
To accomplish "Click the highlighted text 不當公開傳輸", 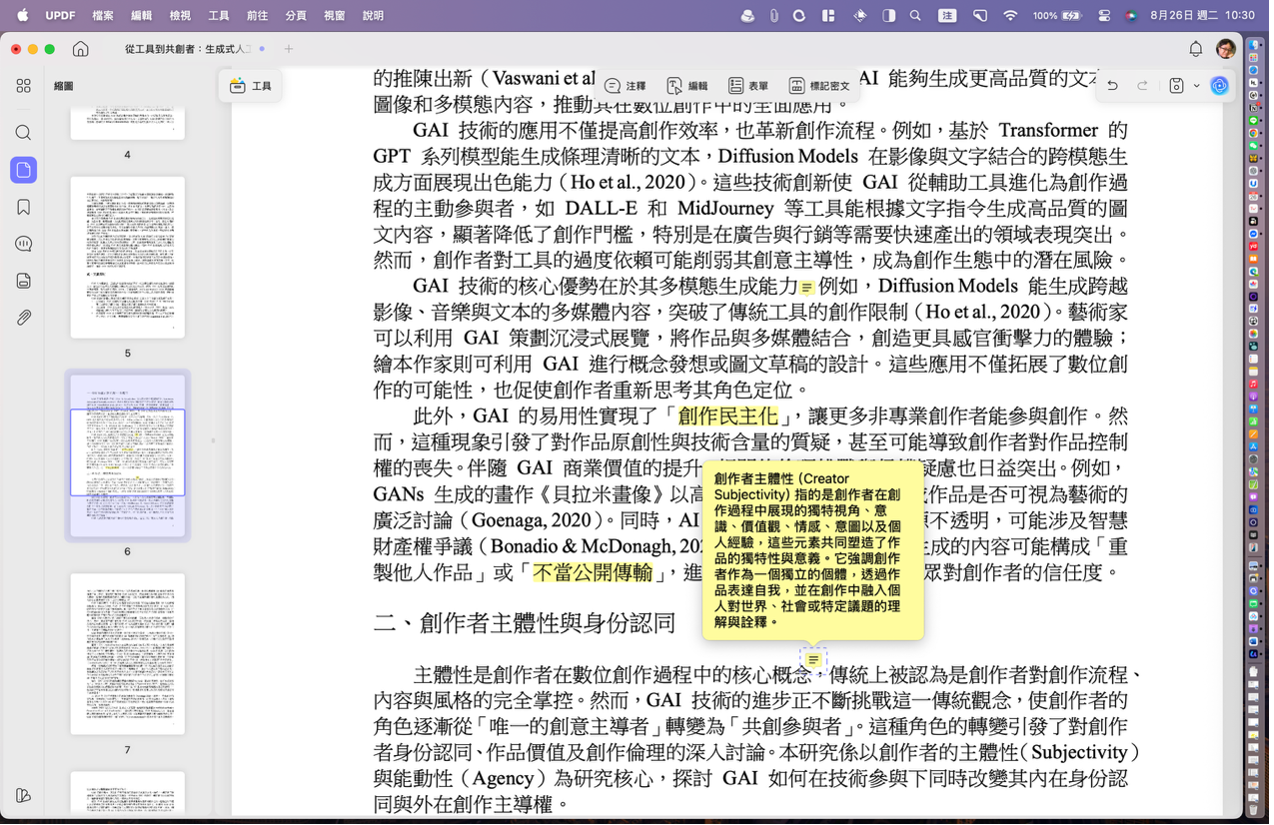I will pyautogui.click(x=593, y=572).
